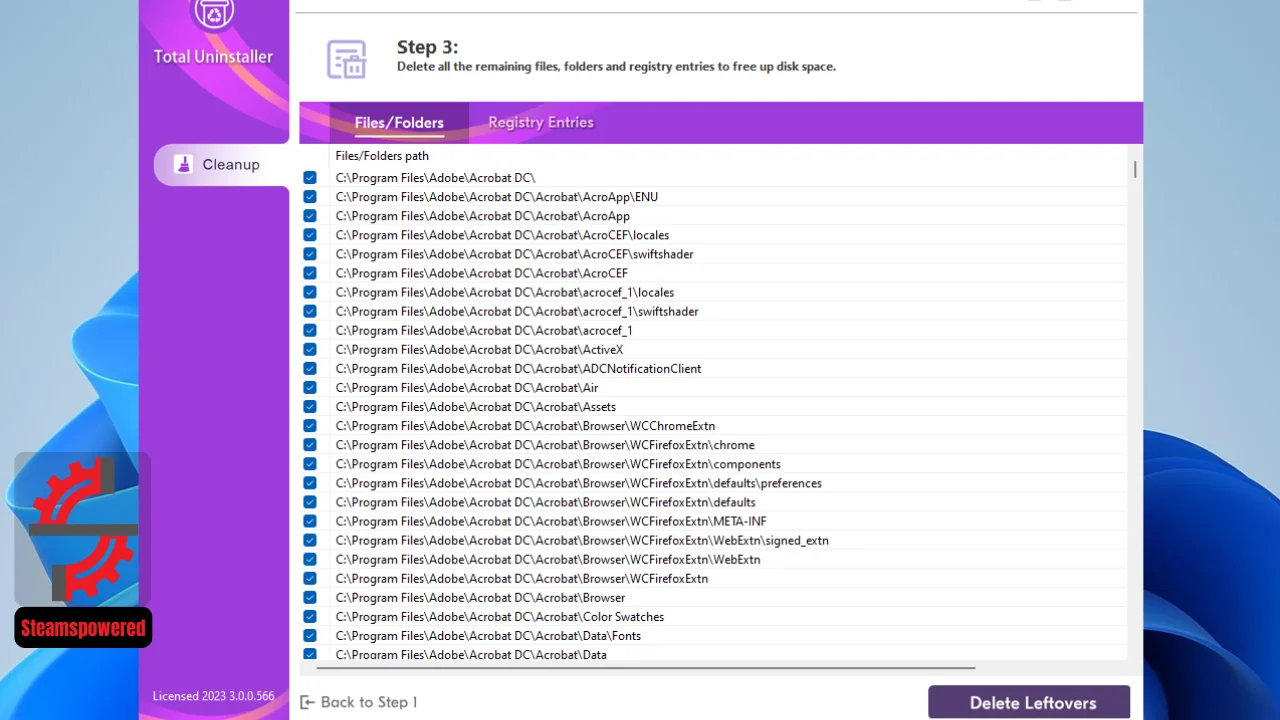Open the Cleanup sidebar item
Screen dimensions: 1280x720
point(221,164)
